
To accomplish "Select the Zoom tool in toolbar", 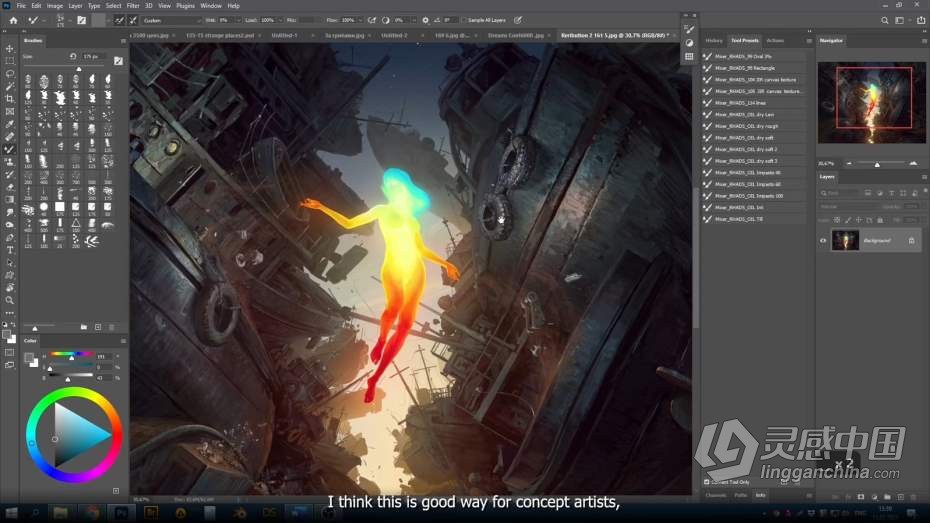I will pyautogui.click(x=9, y=300).
